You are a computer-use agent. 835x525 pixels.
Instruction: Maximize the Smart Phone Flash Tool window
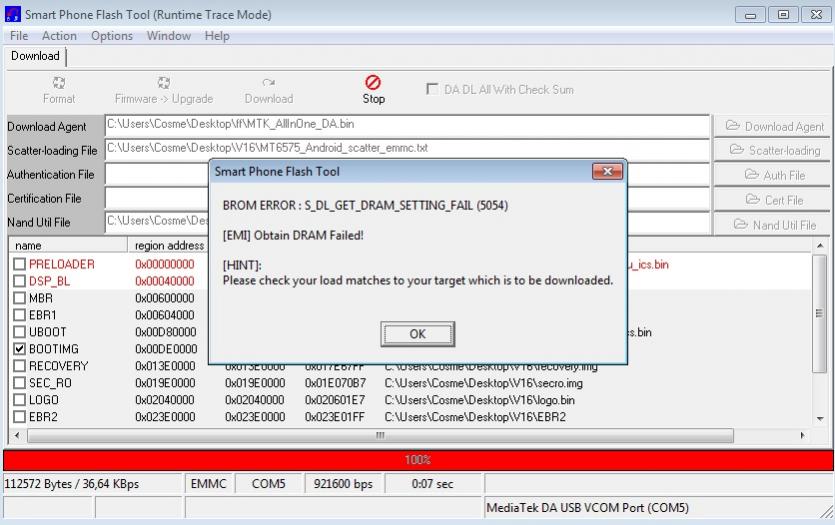(783, 15)
